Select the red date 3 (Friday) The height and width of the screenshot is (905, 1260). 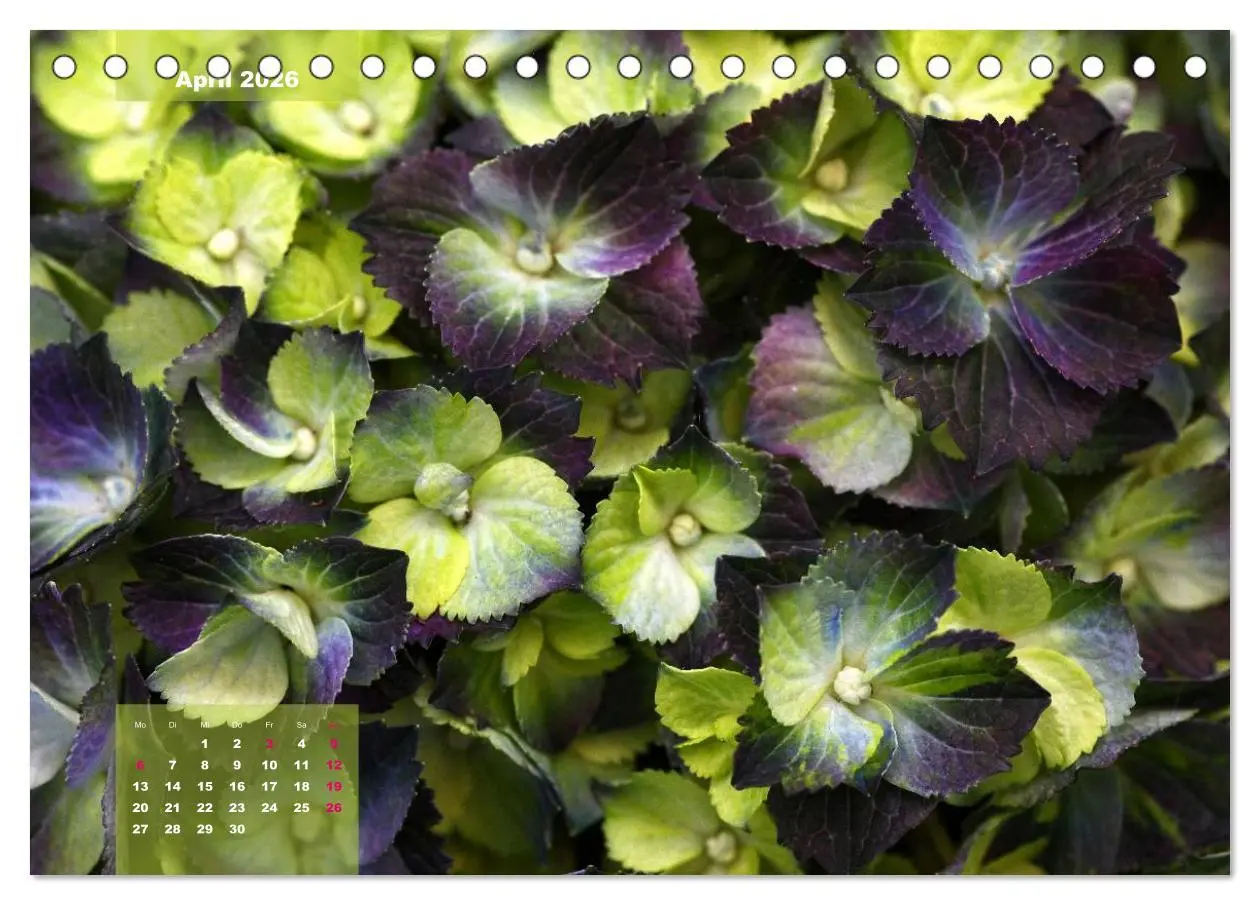coord(269,744)
